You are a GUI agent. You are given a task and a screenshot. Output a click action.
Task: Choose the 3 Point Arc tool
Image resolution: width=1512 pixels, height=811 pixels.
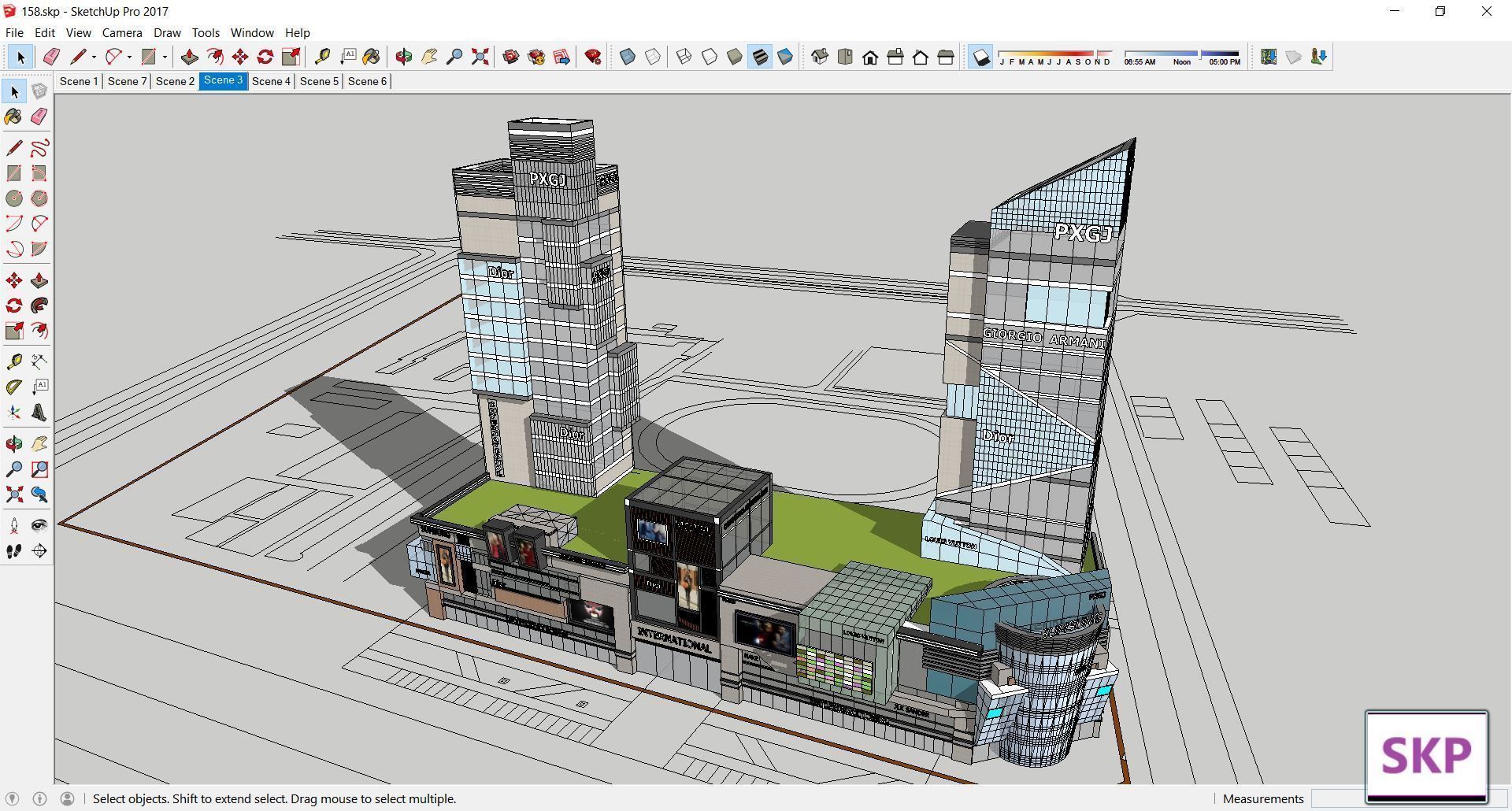[14, 249]
